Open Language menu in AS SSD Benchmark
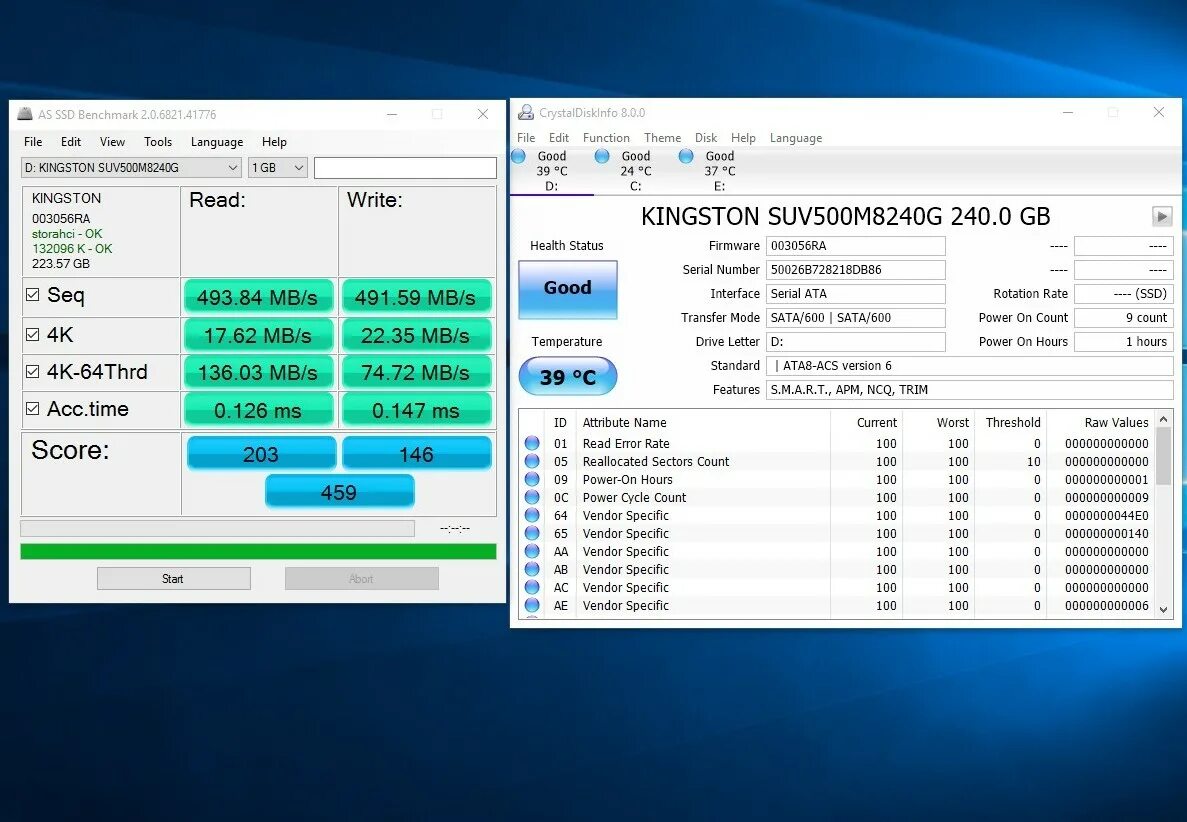The image size is (1187, 822). [x=217, y=142]
